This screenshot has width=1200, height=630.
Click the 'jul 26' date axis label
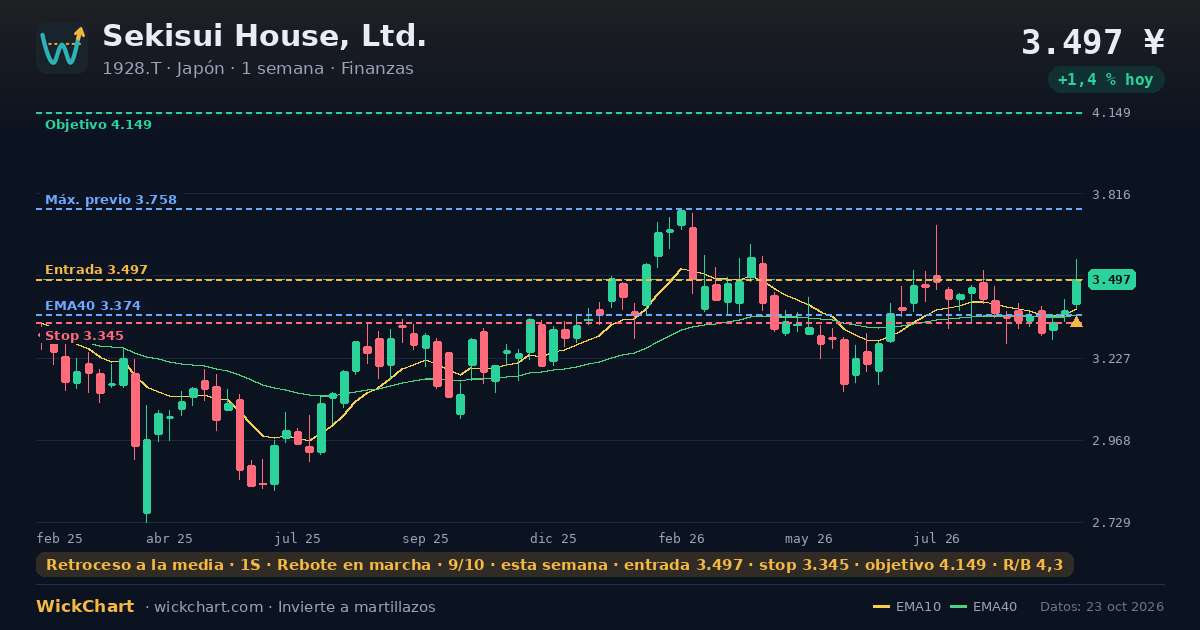pos(937,538)
